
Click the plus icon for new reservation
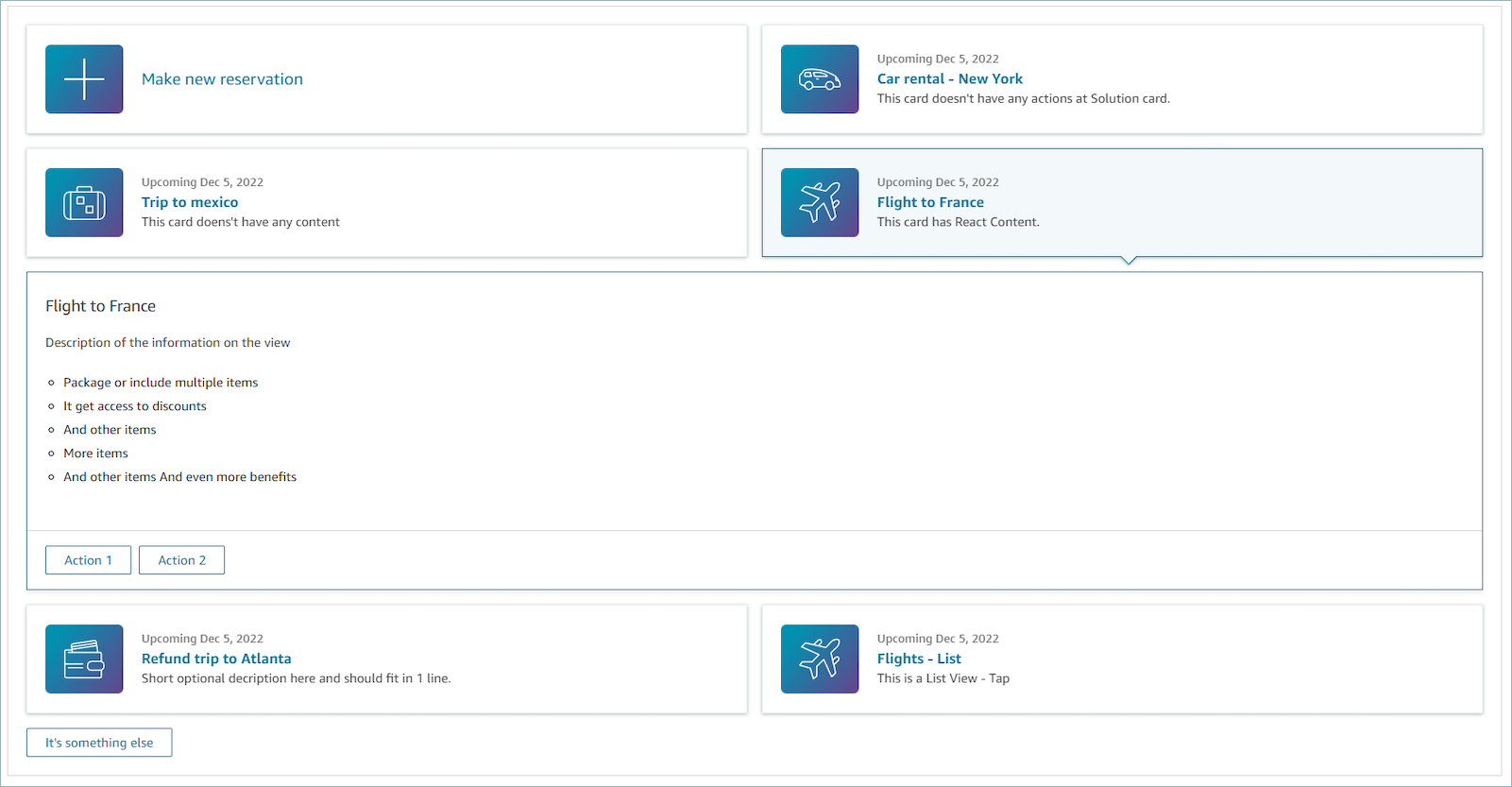84,79
